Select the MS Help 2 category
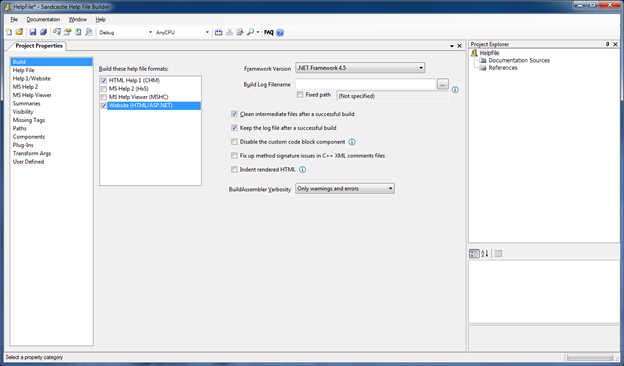624x366 pixels. (x=52, y=87)
